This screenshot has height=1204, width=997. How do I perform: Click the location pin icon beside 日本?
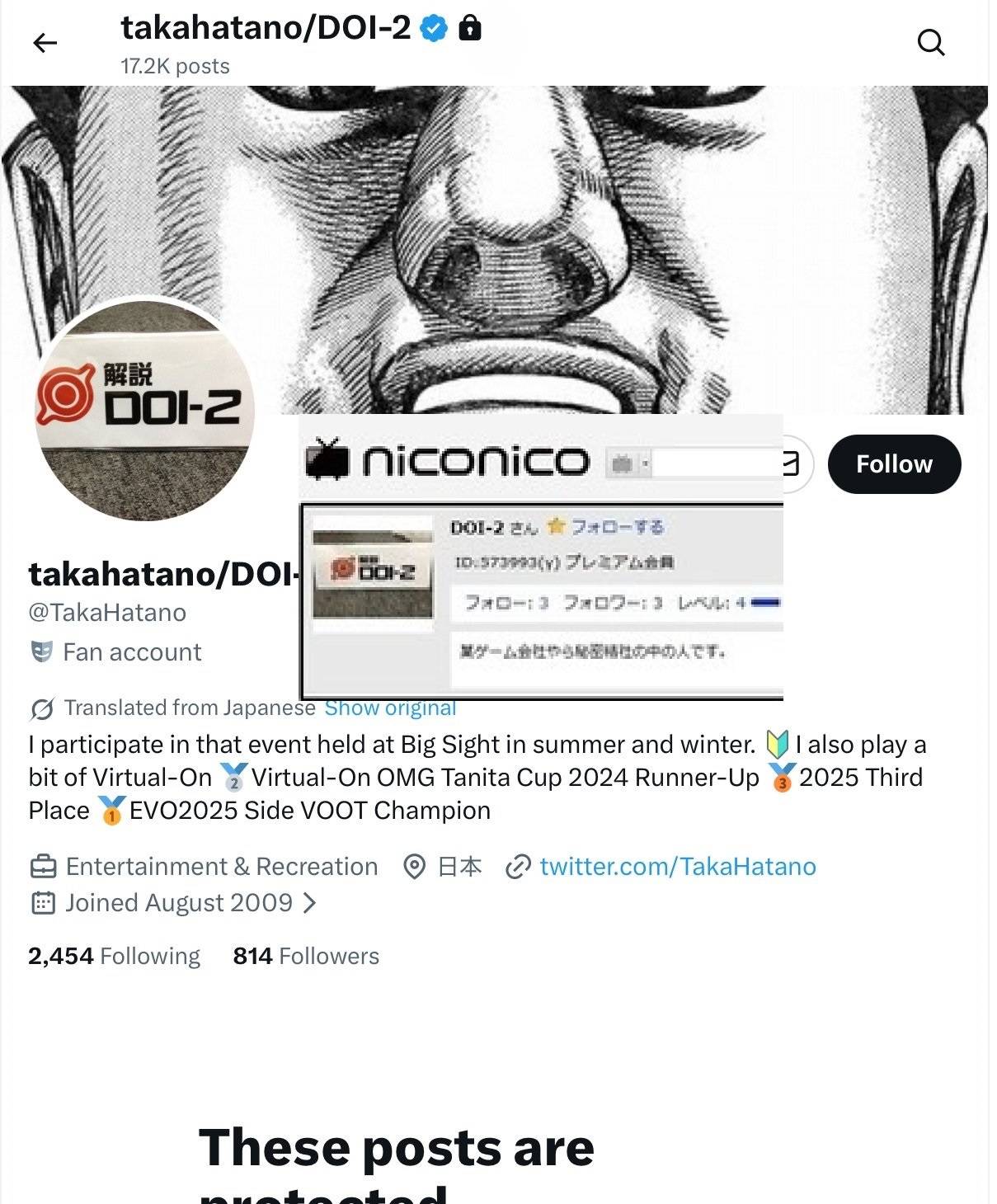point(414,867)
